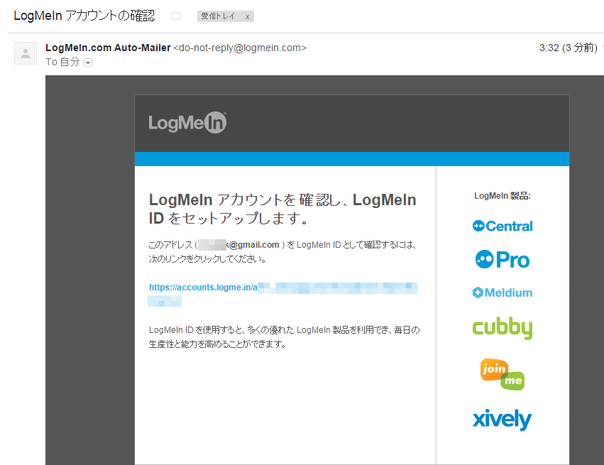Click the join.me product logo
Image resolution: width=604 pixels, height=465 pixels.
502,374
